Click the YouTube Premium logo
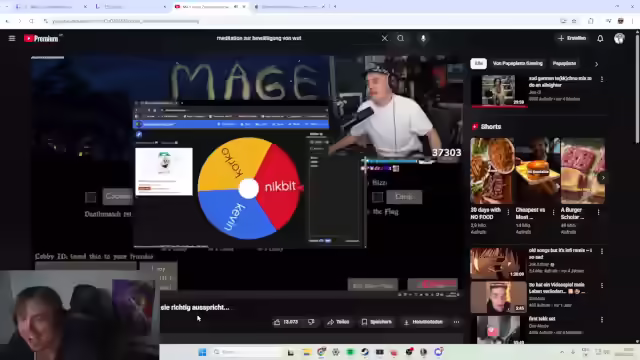Screen dimensions: 640x360 (41, 38)
